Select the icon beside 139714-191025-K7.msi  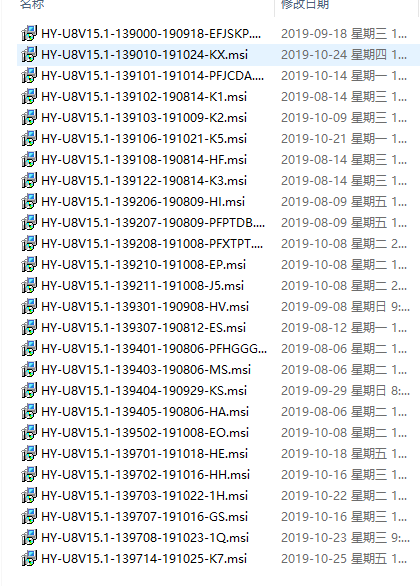click(x=29, y=558)
